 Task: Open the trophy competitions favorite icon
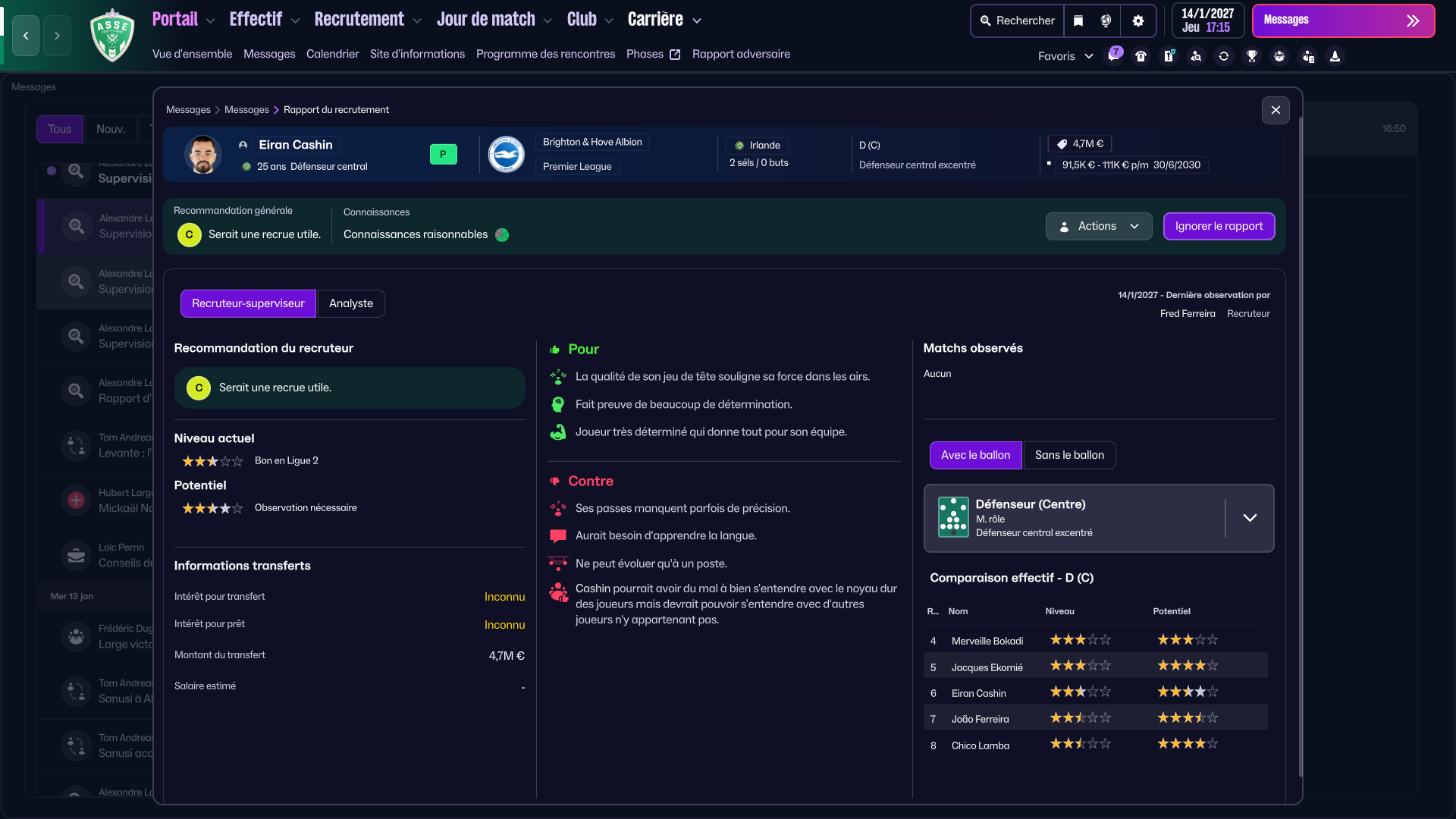[1251, 56]
